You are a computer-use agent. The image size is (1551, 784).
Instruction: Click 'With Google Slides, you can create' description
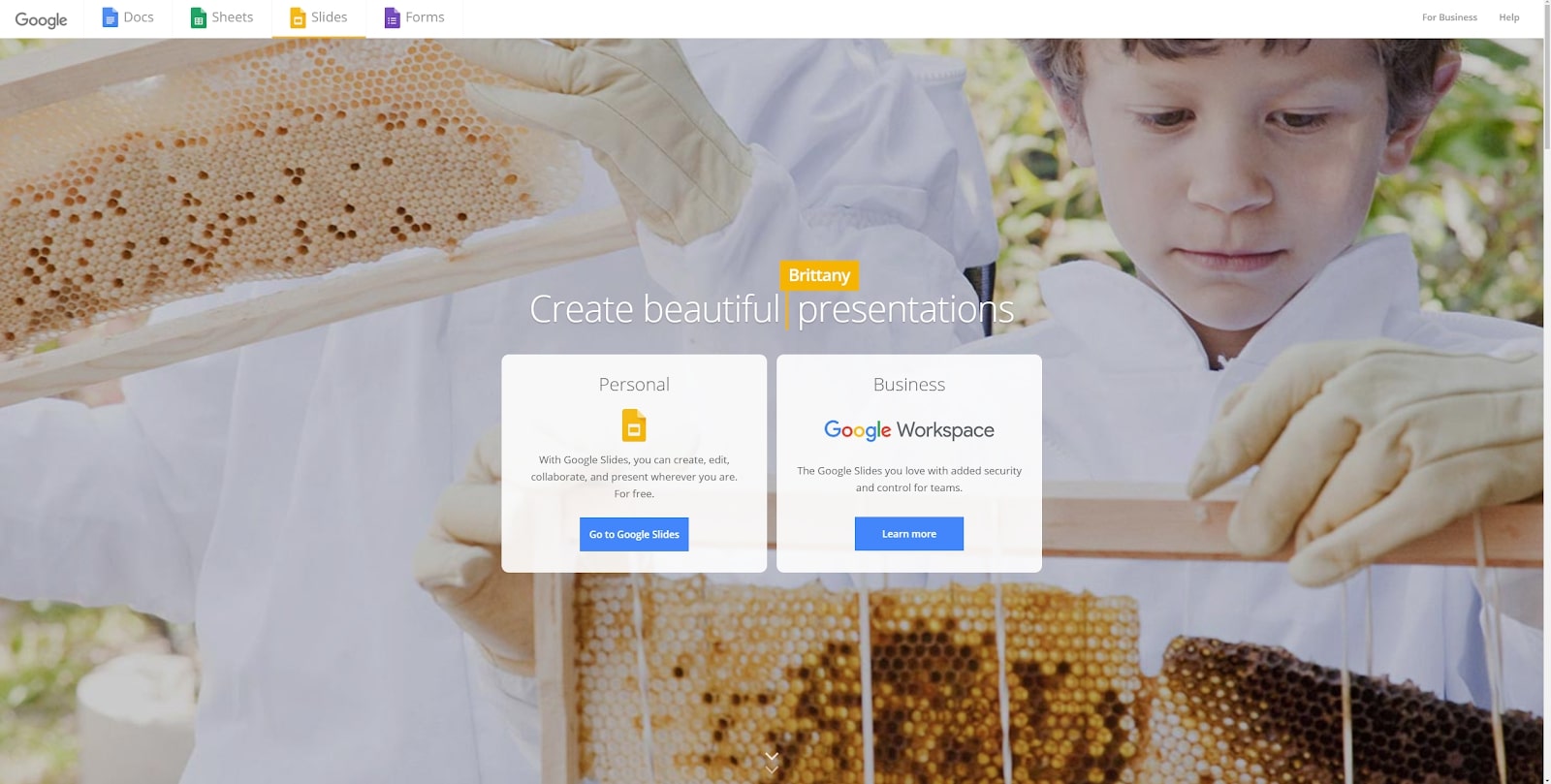click(634, 477)
